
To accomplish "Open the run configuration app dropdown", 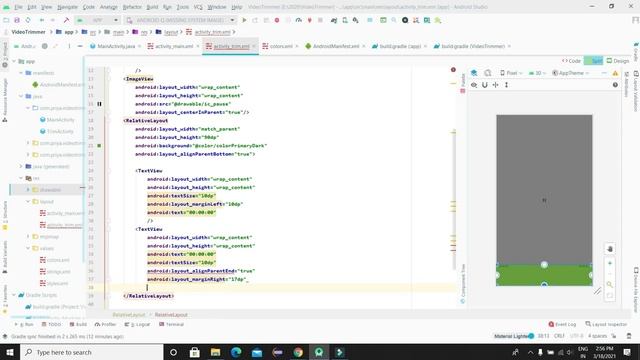I will point(97,20).
